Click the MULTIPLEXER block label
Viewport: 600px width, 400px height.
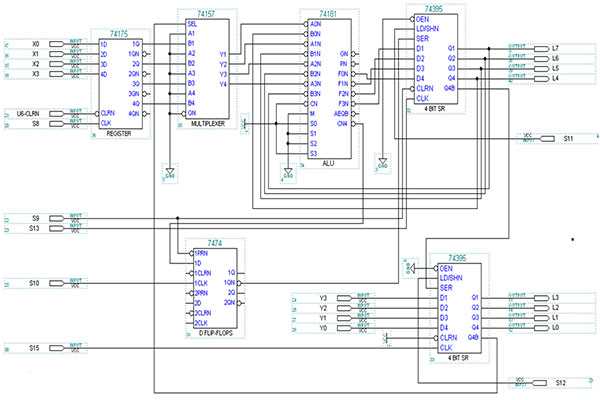click(x=208, y=124)
